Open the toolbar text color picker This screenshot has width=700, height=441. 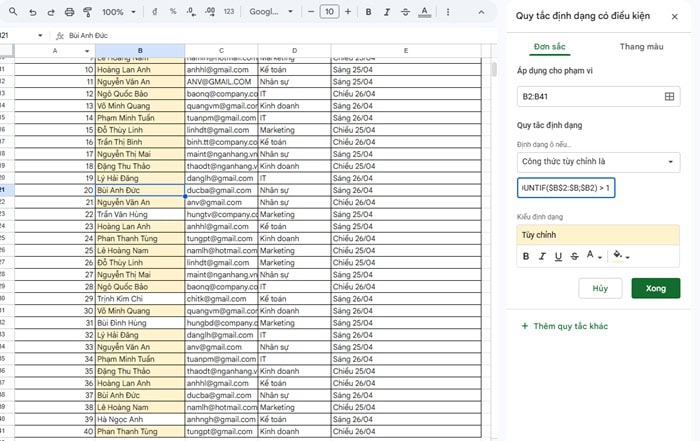click(x=425, y=12)
